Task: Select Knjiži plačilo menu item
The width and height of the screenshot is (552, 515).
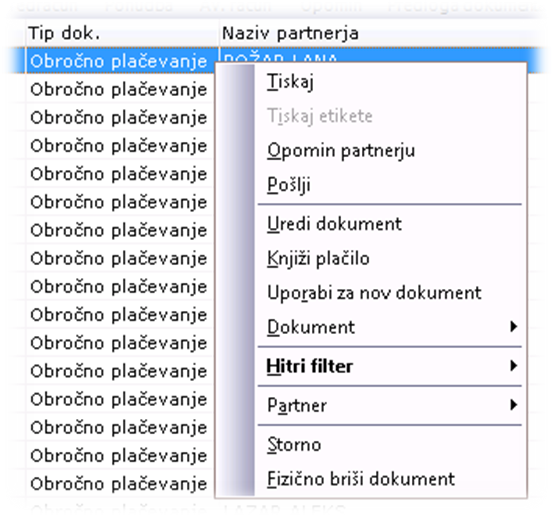Action: coord(318,258)
